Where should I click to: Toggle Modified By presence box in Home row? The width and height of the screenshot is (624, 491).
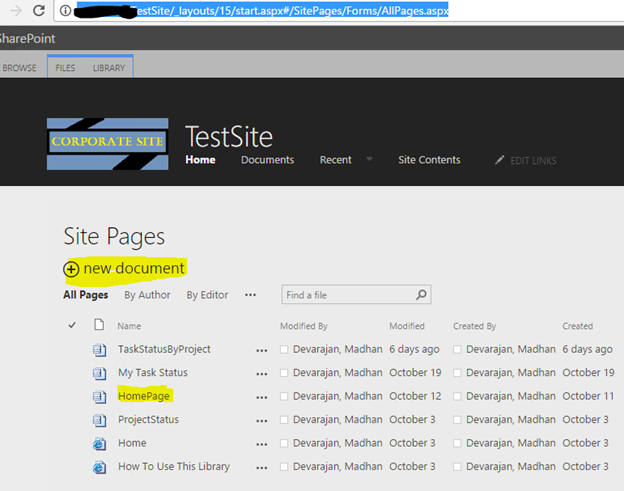pos(284,443)
